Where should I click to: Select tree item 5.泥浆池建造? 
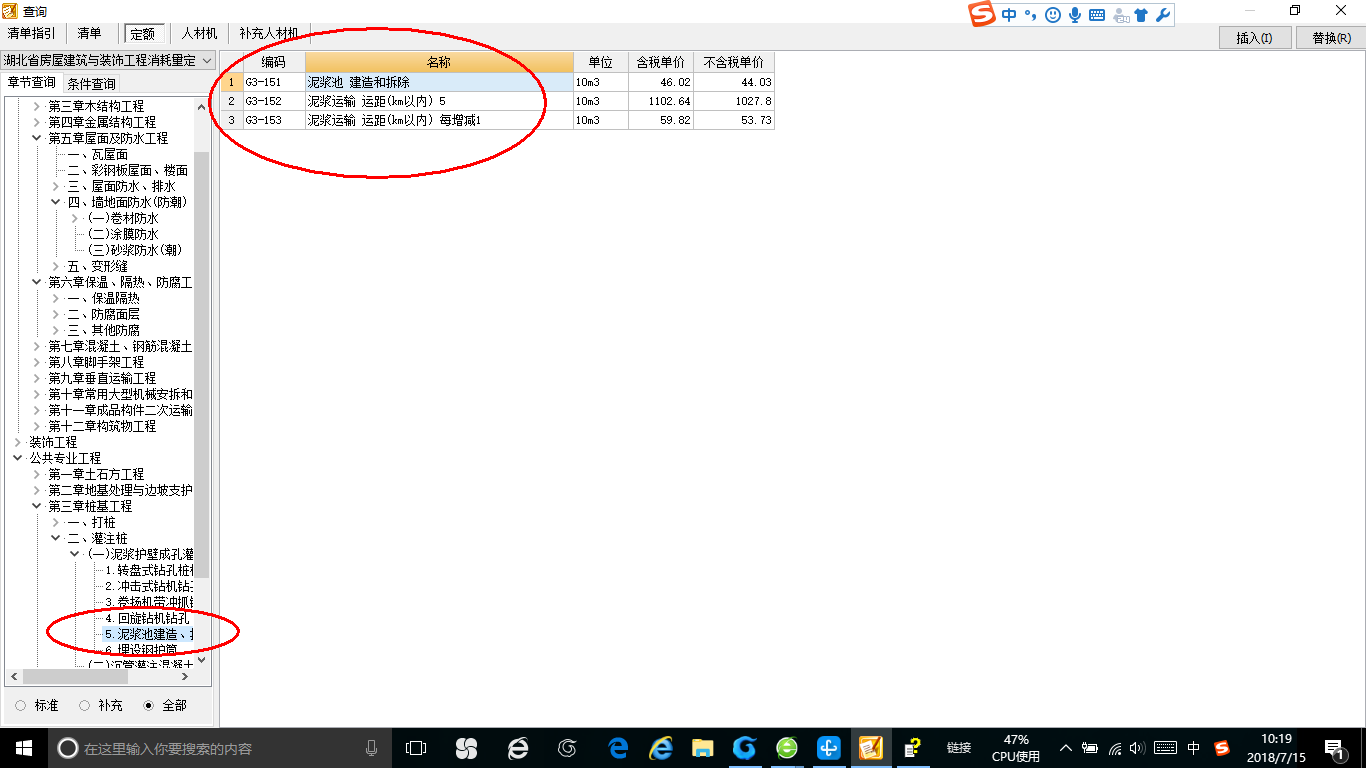pyautogui.click(x=149, y=634)
